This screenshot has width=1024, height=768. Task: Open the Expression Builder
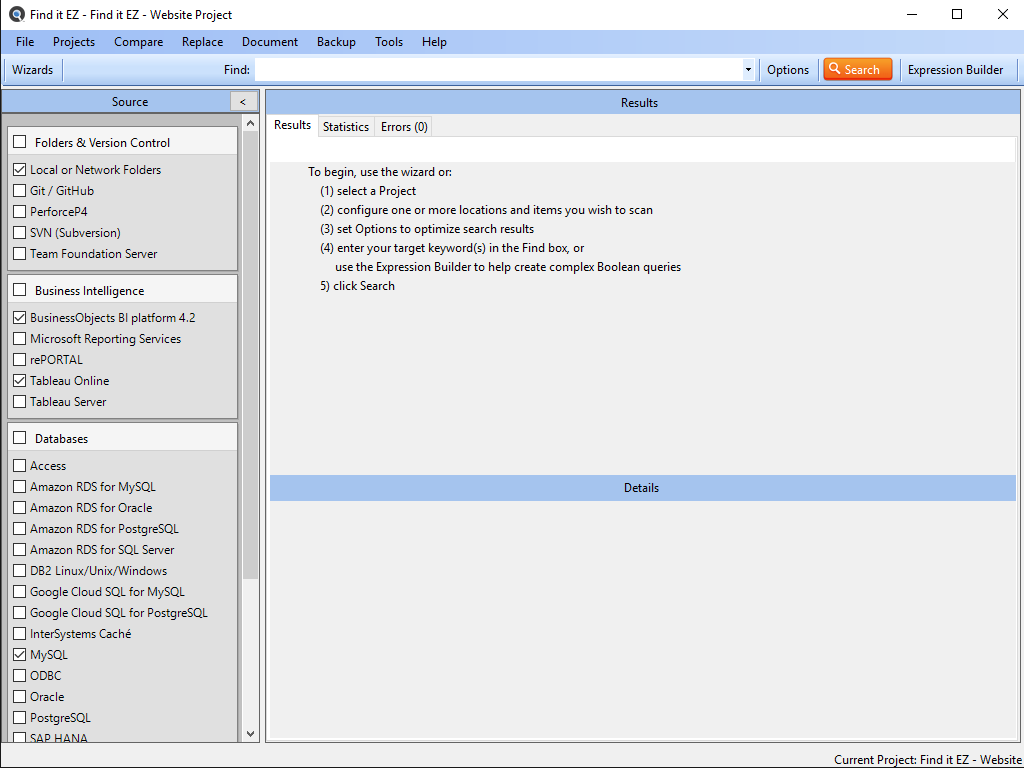tap(955, 70)
